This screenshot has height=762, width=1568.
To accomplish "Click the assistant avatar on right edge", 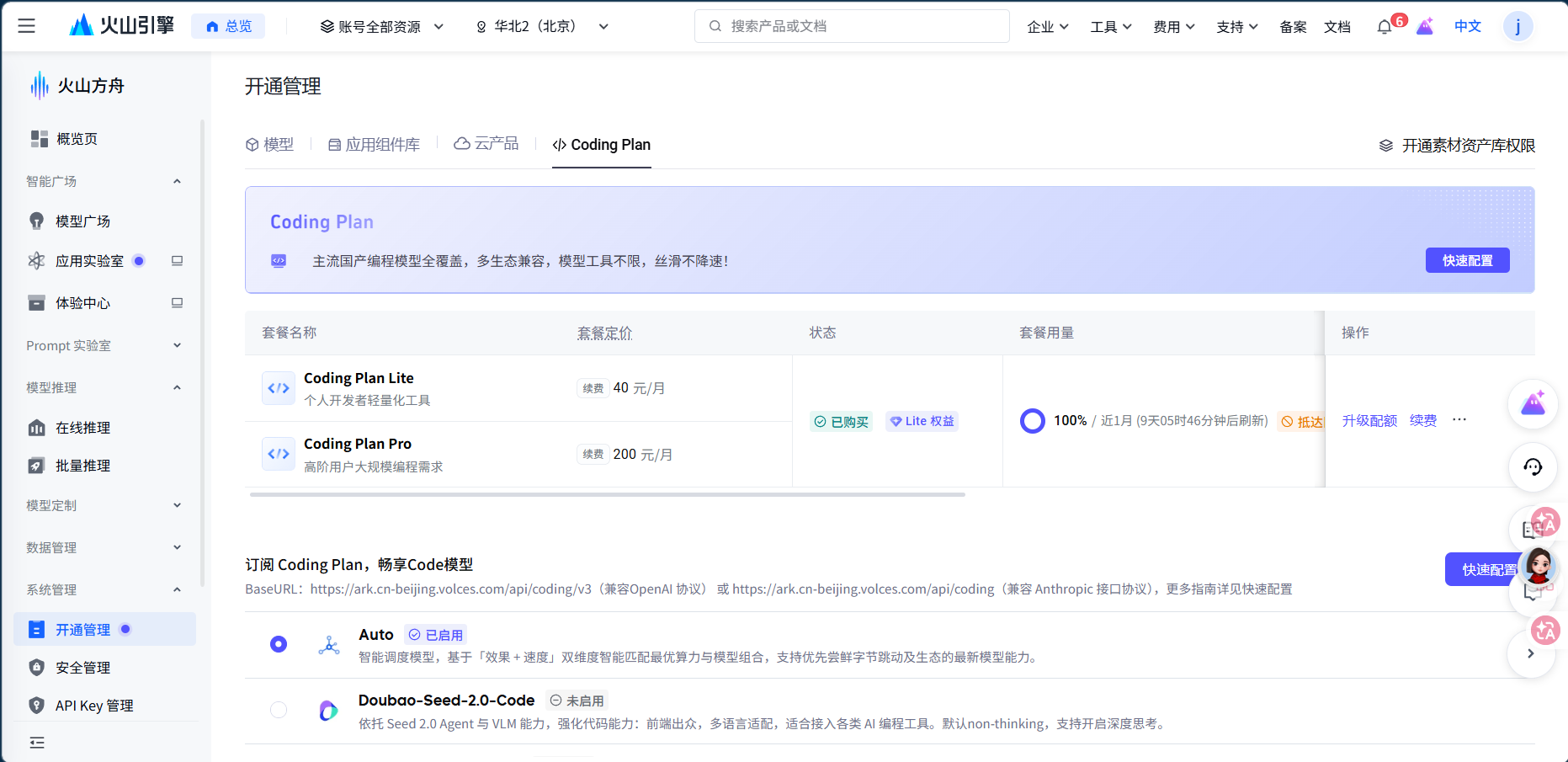I will [1539, 566].
